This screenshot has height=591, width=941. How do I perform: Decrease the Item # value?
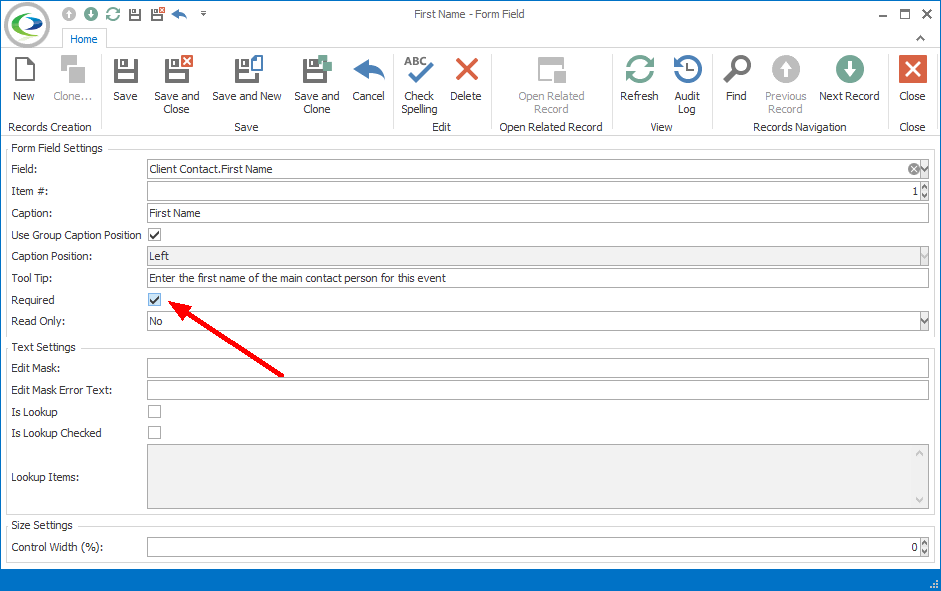924,196
